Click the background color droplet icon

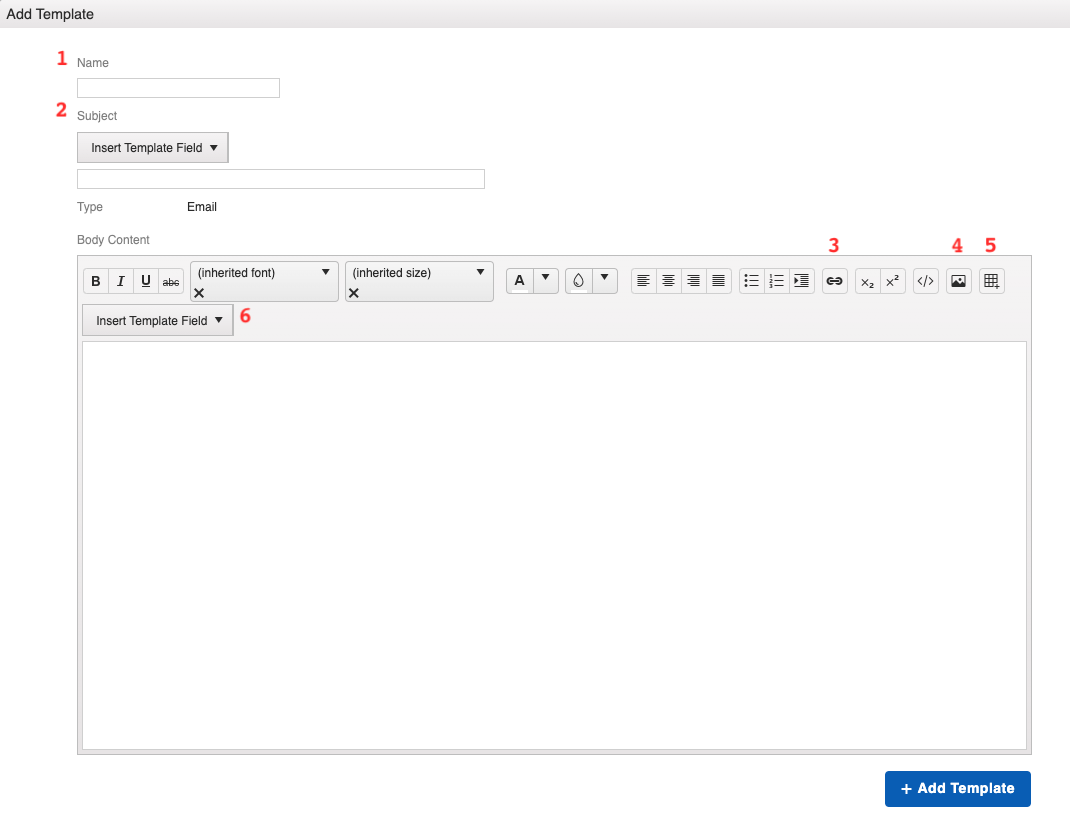point(578,281)
